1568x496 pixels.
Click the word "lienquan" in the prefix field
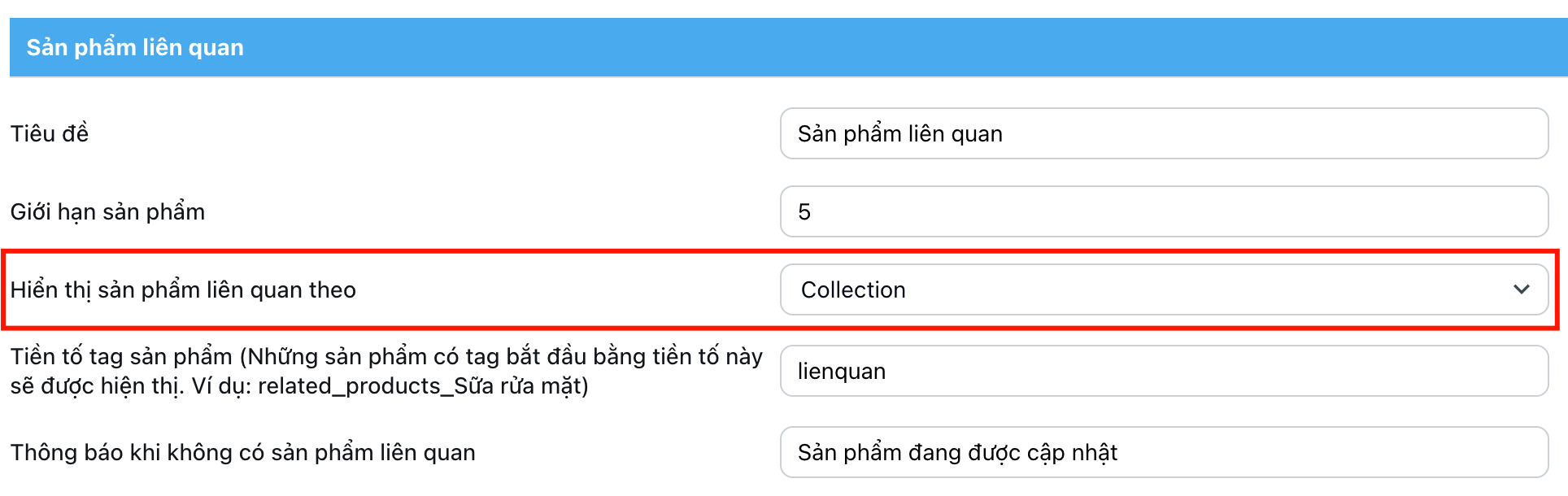tap(842, 371)
